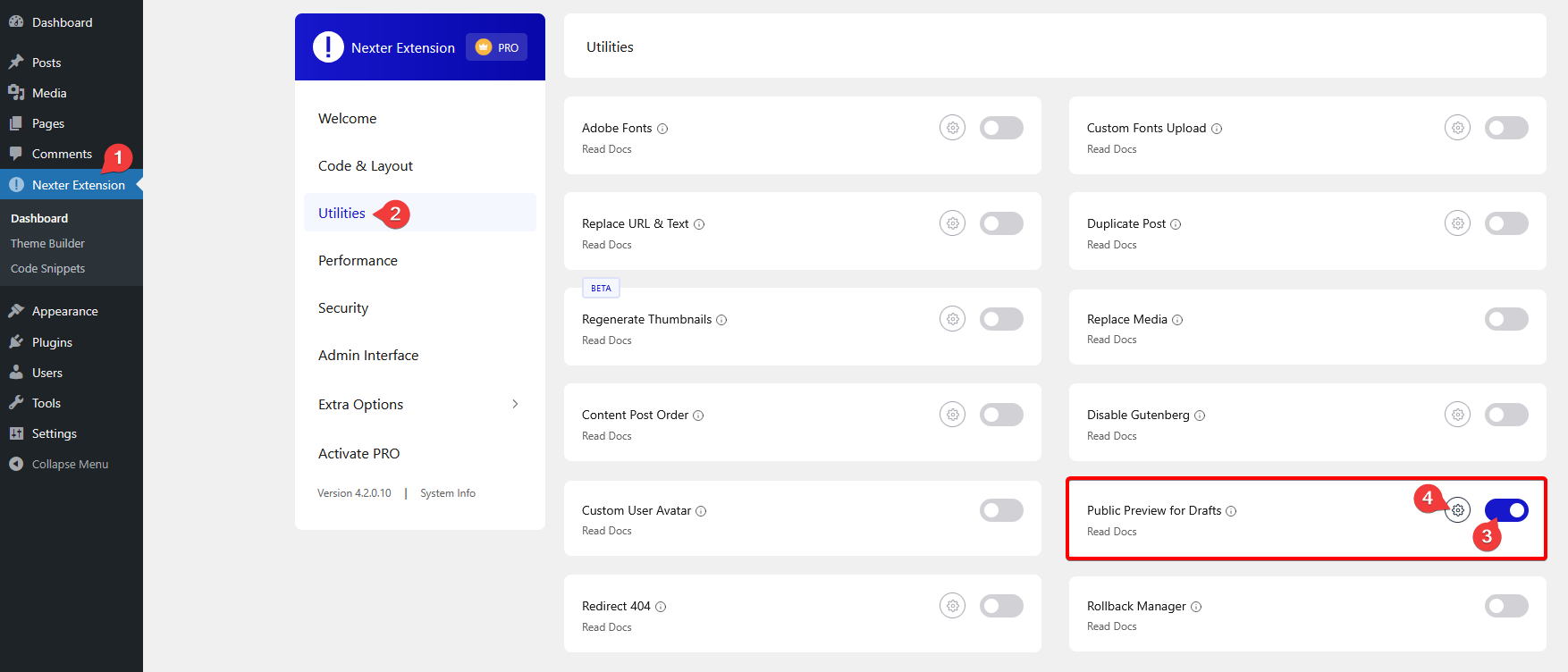Open Adobe Fonts settings gear
1568x672 pixels.
[x=951, y=127]
